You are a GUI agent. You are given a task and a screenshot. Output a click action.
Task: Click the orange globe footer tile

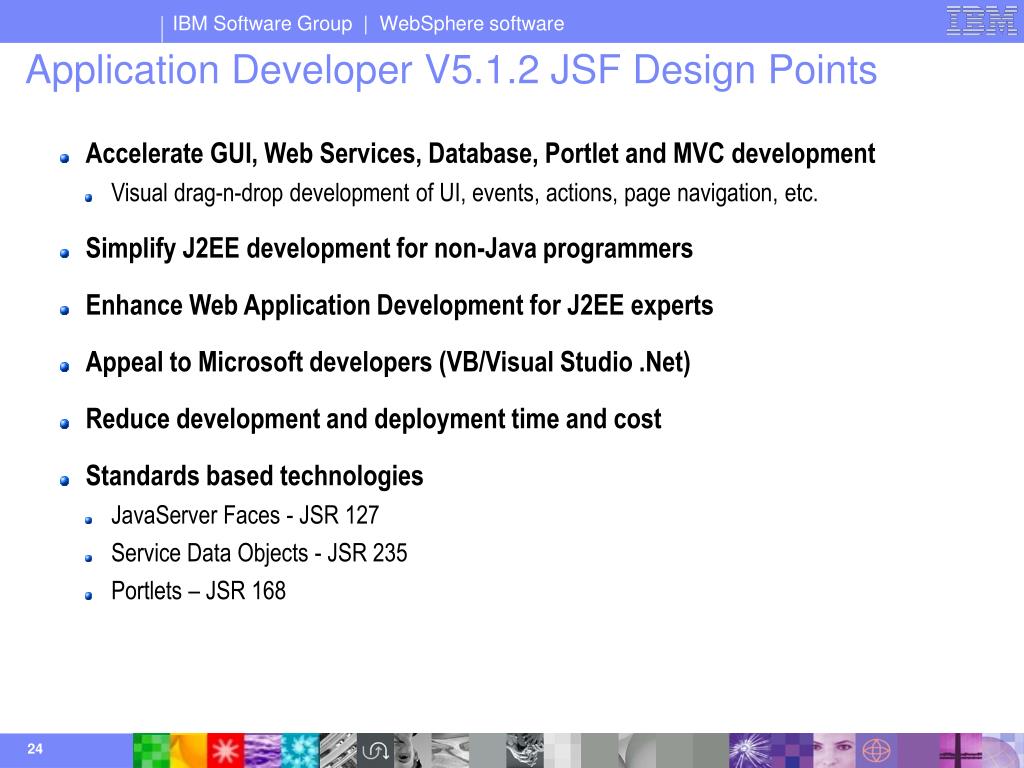coord(876,750)
